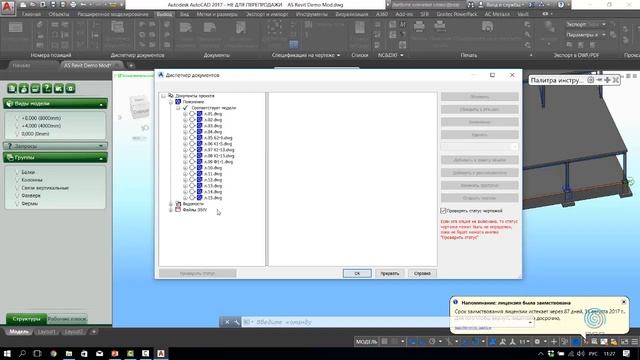Screen dimensions: 640x360
Task: Click the pin icon on Палитра инструментов header
Action: point(599,80)
